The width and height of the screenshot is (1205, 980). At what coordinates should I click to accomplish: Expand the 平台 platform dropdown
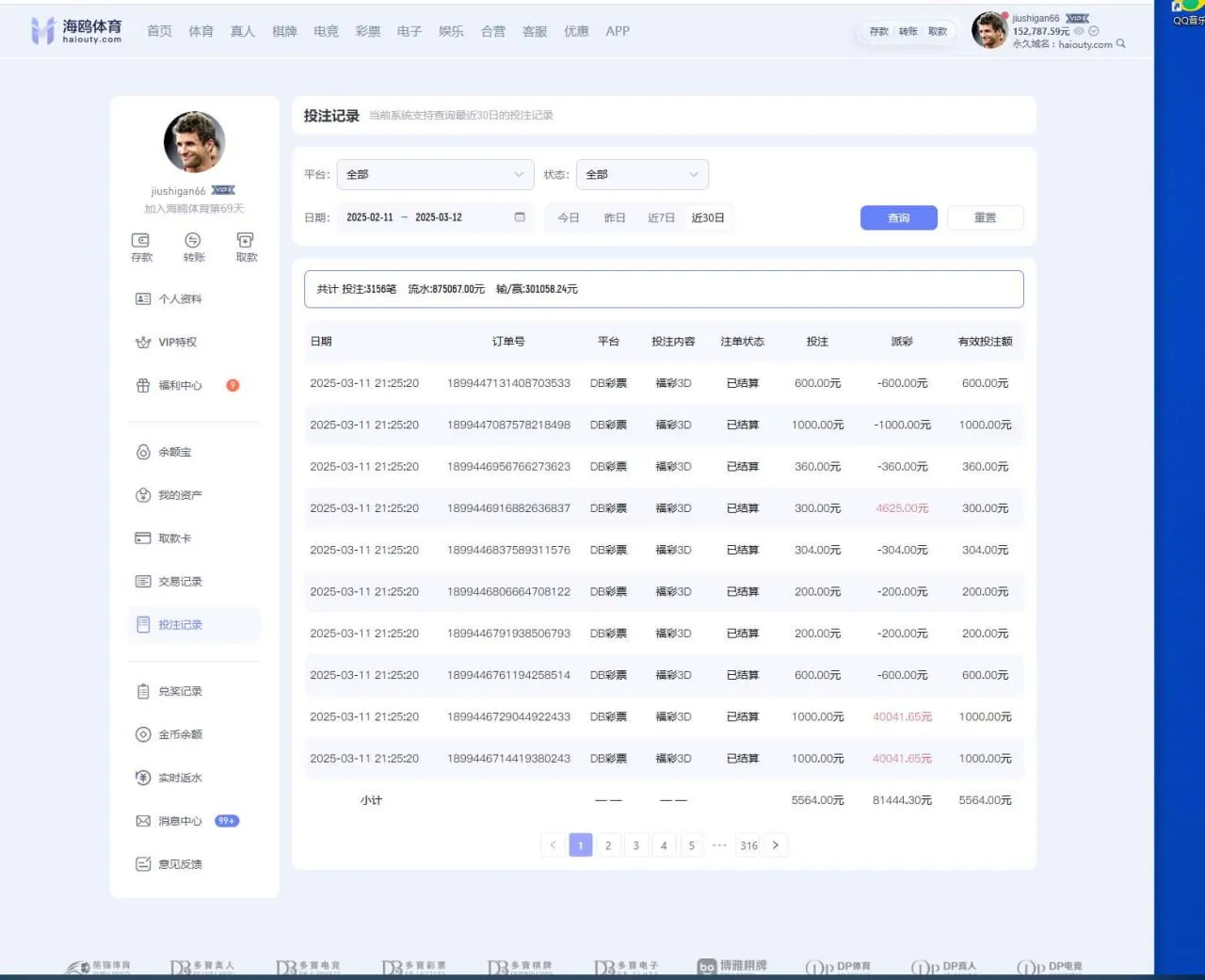435,174
